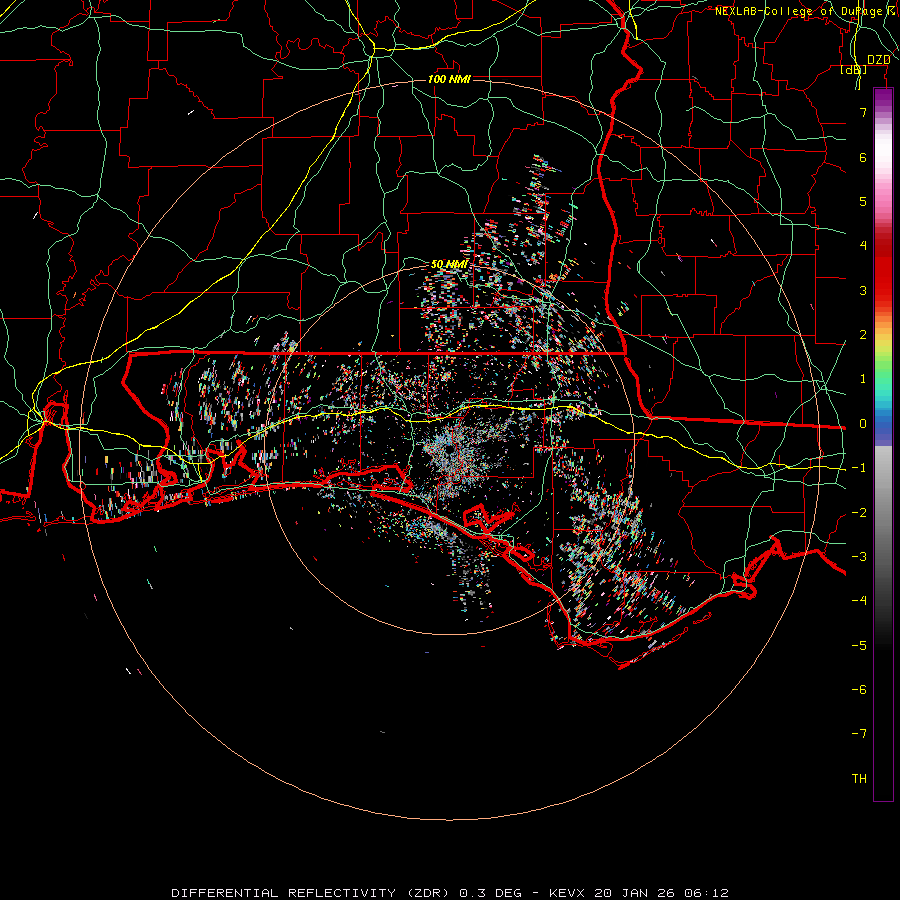Click the "-3" value on the scale
900x900 pixels.
point(859,557)
